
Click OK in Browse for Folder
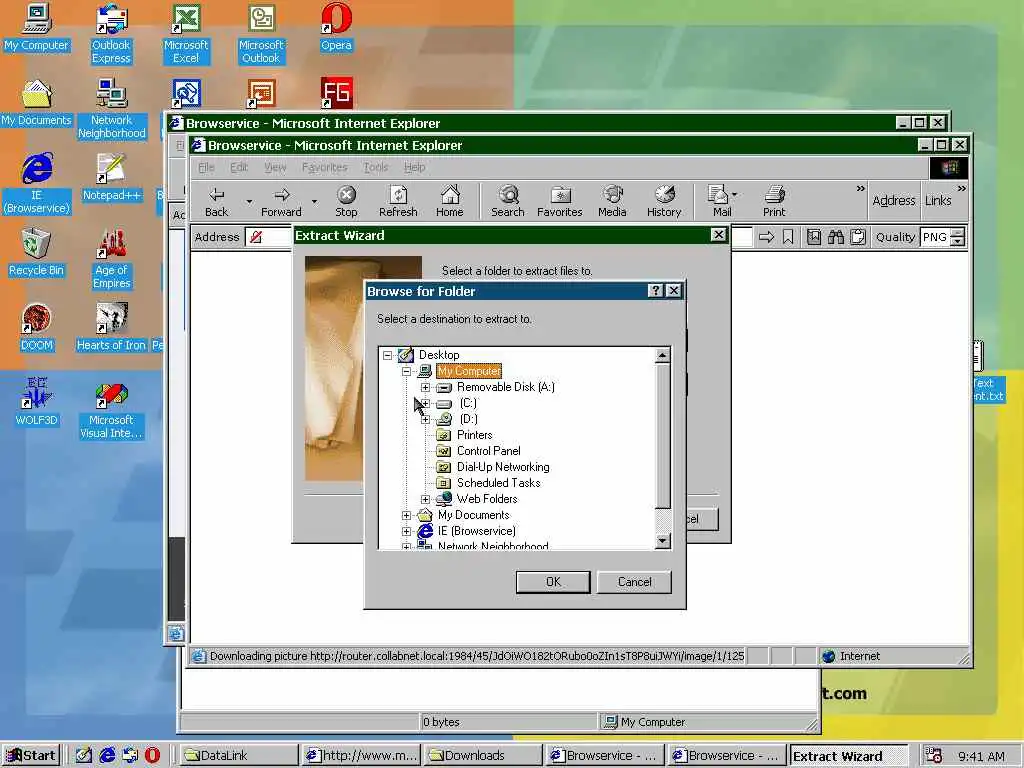(553, 582)
